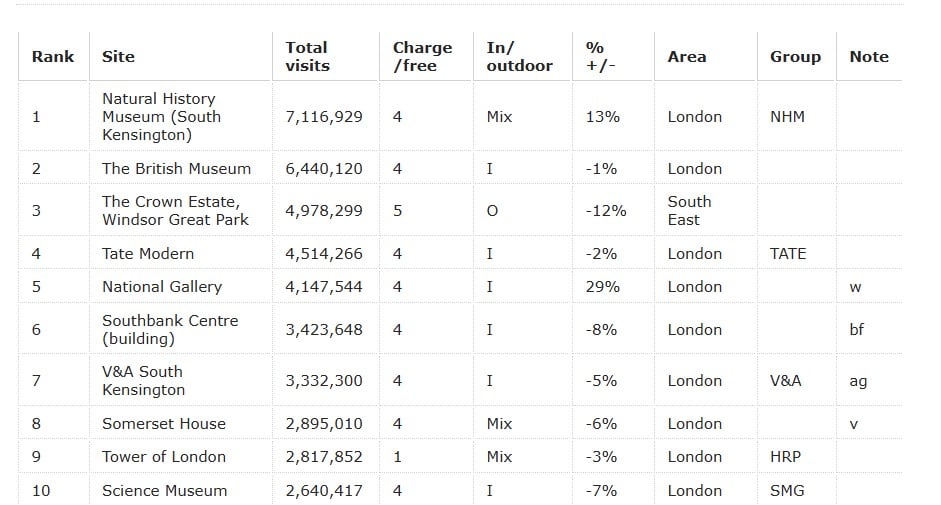
Task: Click the Science Museum site name
Action: click(164, 491)
